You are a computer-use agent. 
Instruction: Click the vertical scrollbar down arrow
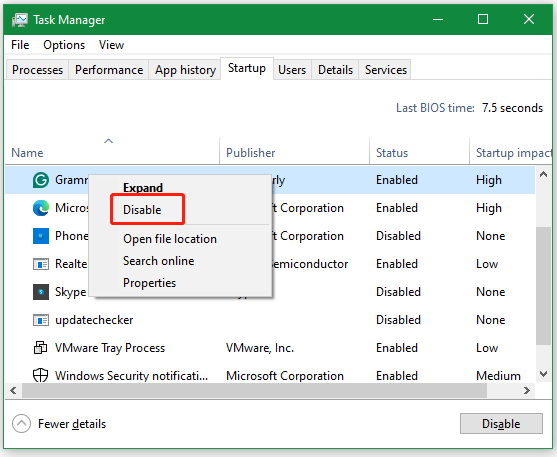tap(543, 374)
